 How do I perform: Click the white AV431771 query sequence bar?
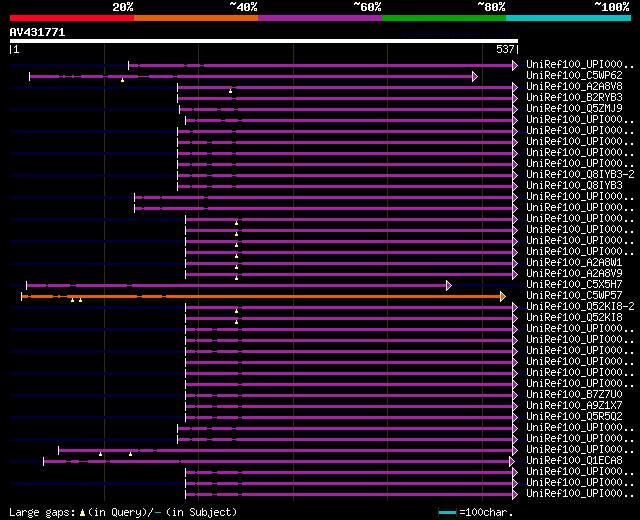[264, 41]
